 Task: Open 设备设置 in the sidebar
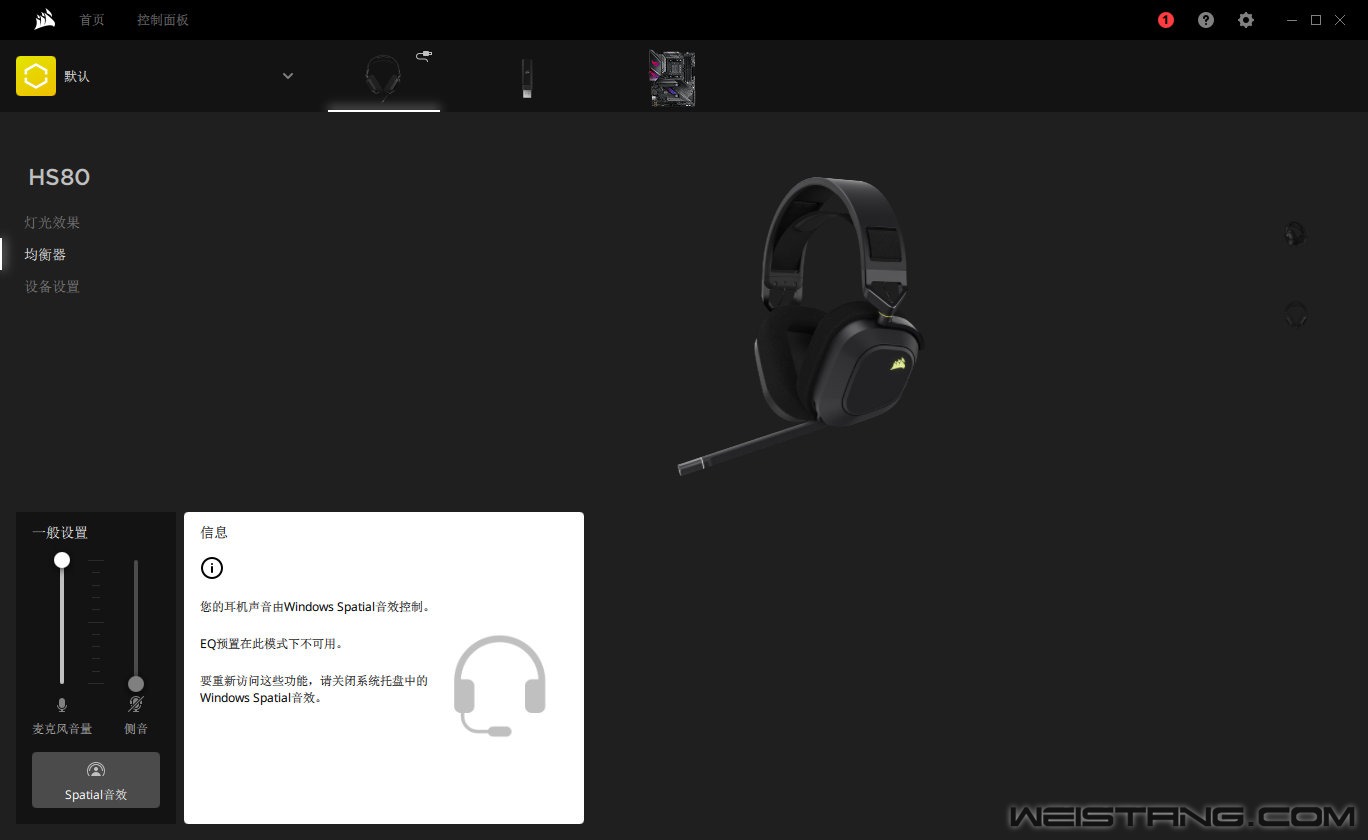(51, 287)
